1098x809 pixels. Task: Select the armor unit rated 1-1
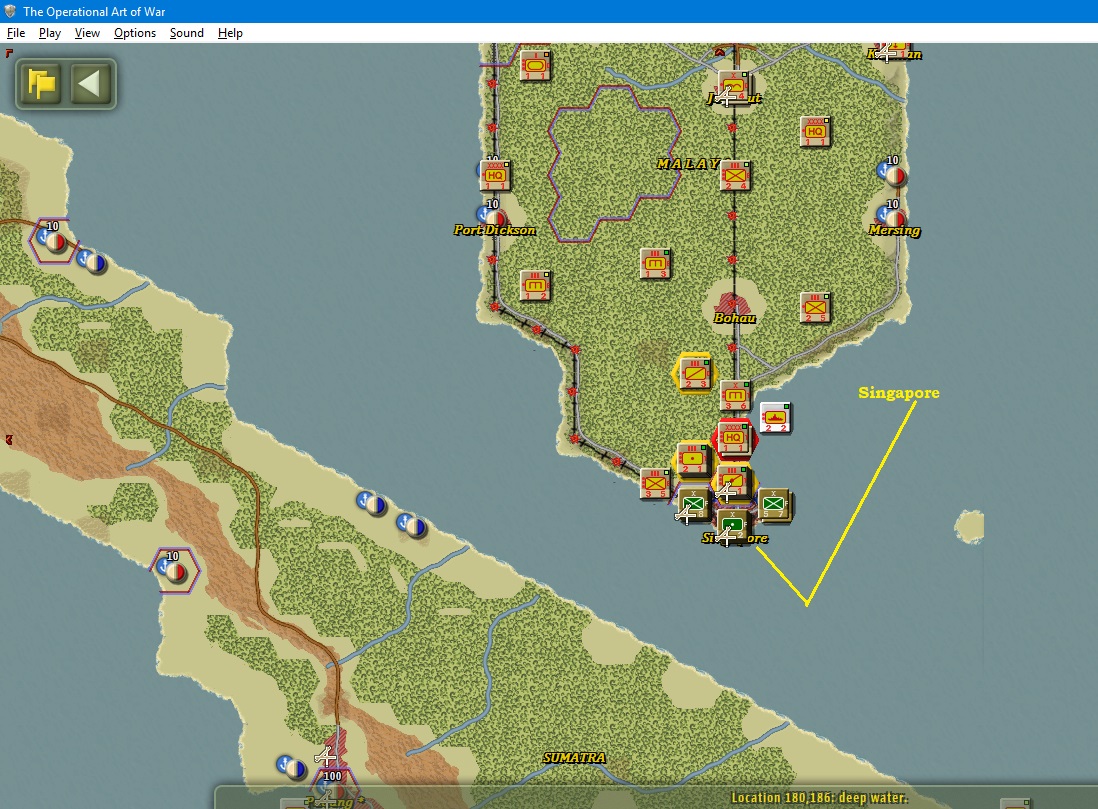[535, 67]
